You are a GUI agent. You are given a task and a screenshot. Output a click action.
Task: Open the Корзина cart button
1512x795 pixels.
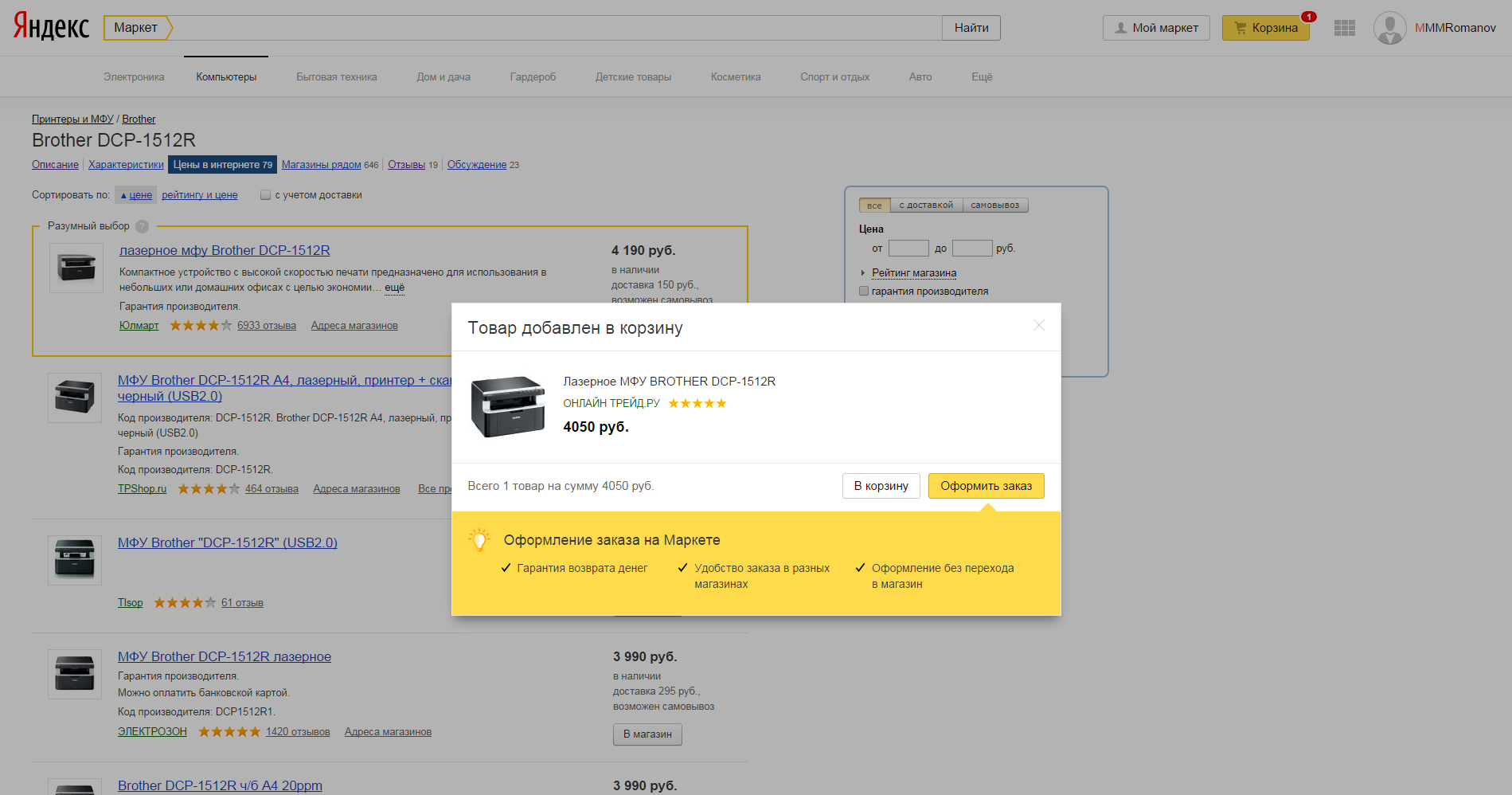(x=1266, y=28)
